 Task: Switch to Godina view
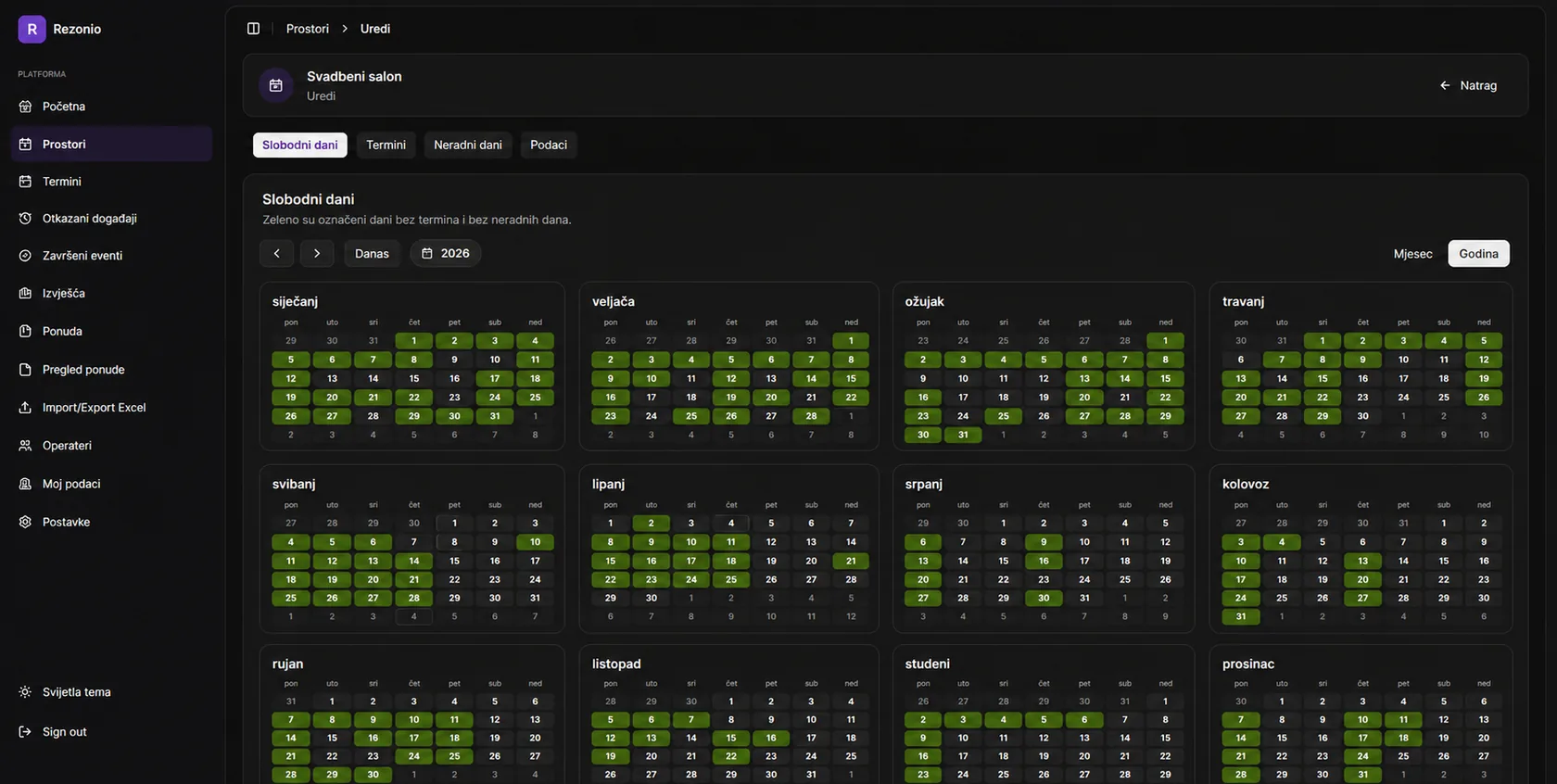point(1478,254)
